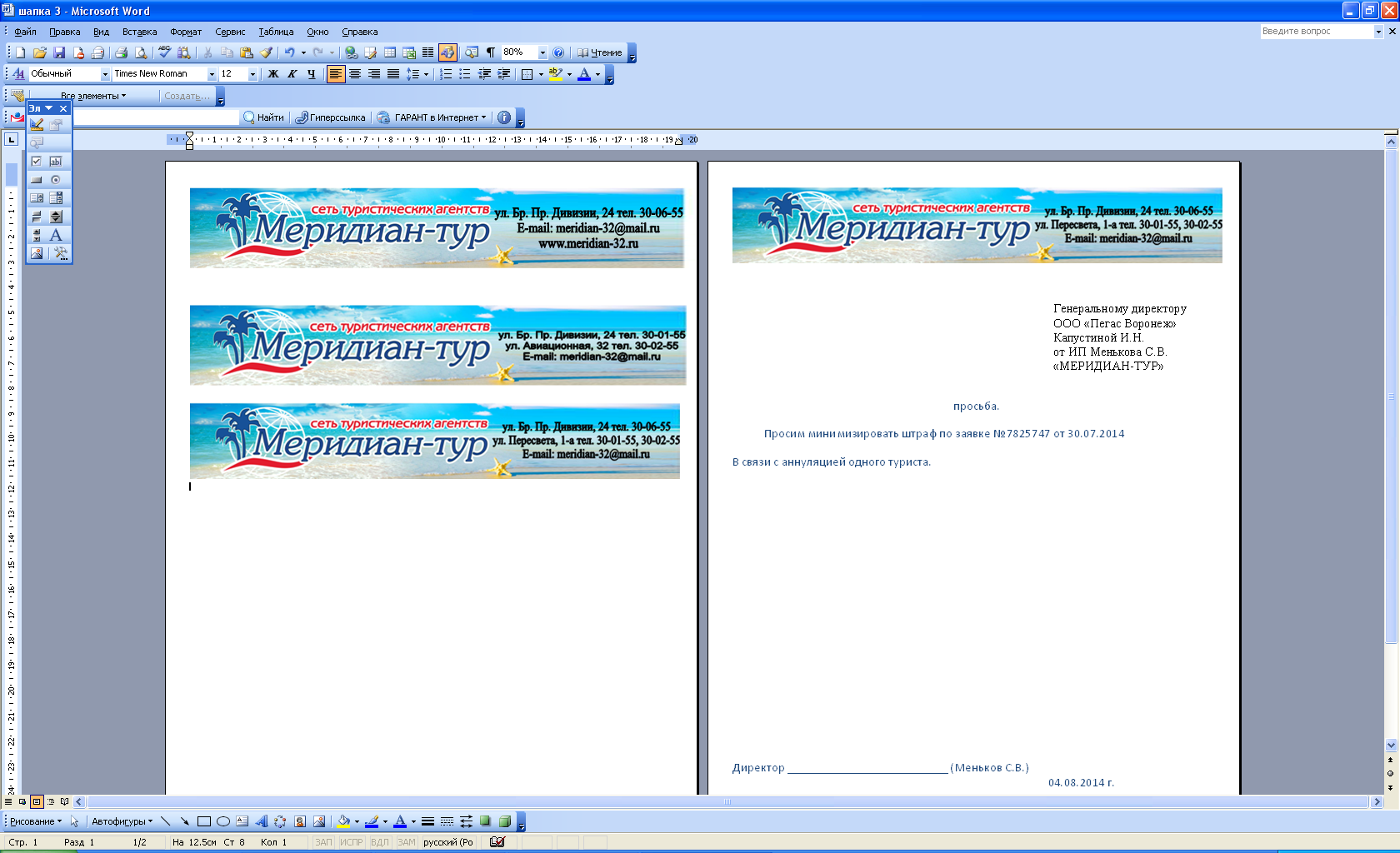Toggle the Drawing toolbar button
1400x853 pixels.
pyautogui.click(x=447, y=52)
